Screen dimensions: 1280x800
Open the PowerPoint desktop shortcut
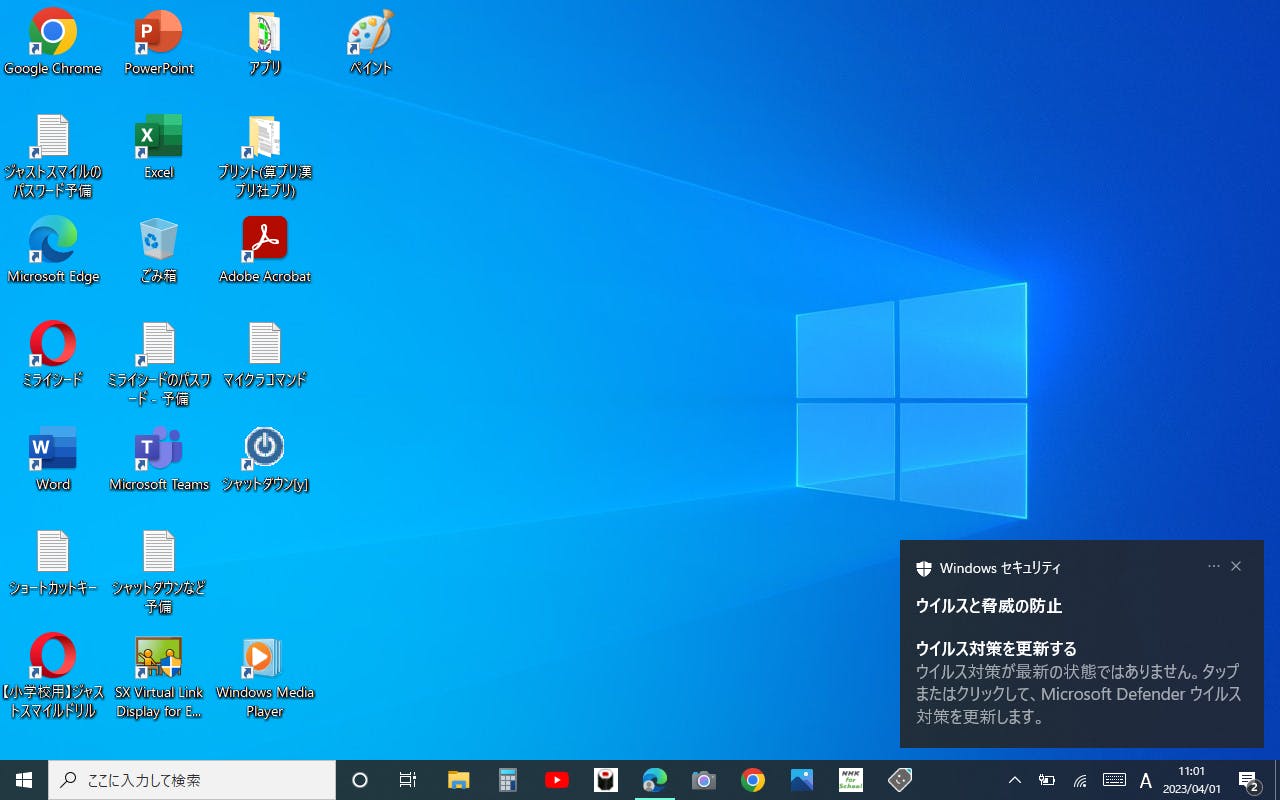(159, 34)
